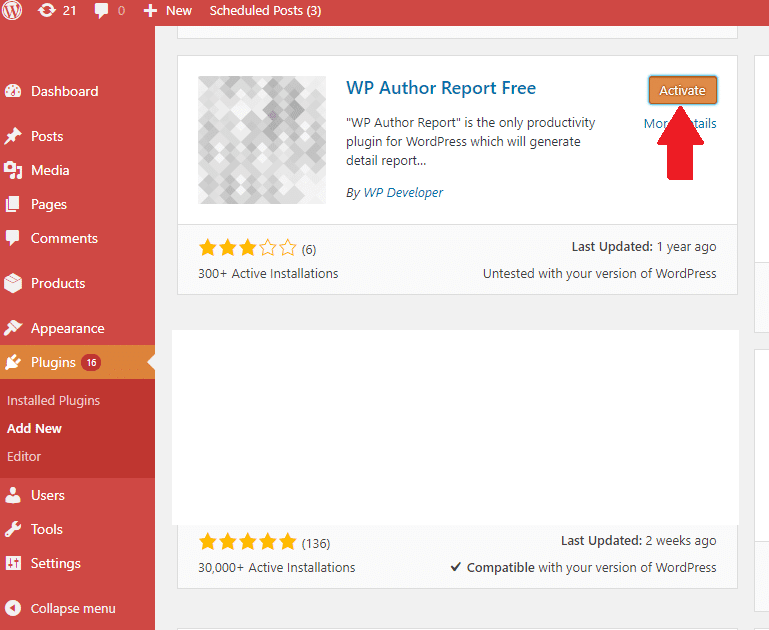Click the Appearance paintbrush icon

click(x=13, y=328)
